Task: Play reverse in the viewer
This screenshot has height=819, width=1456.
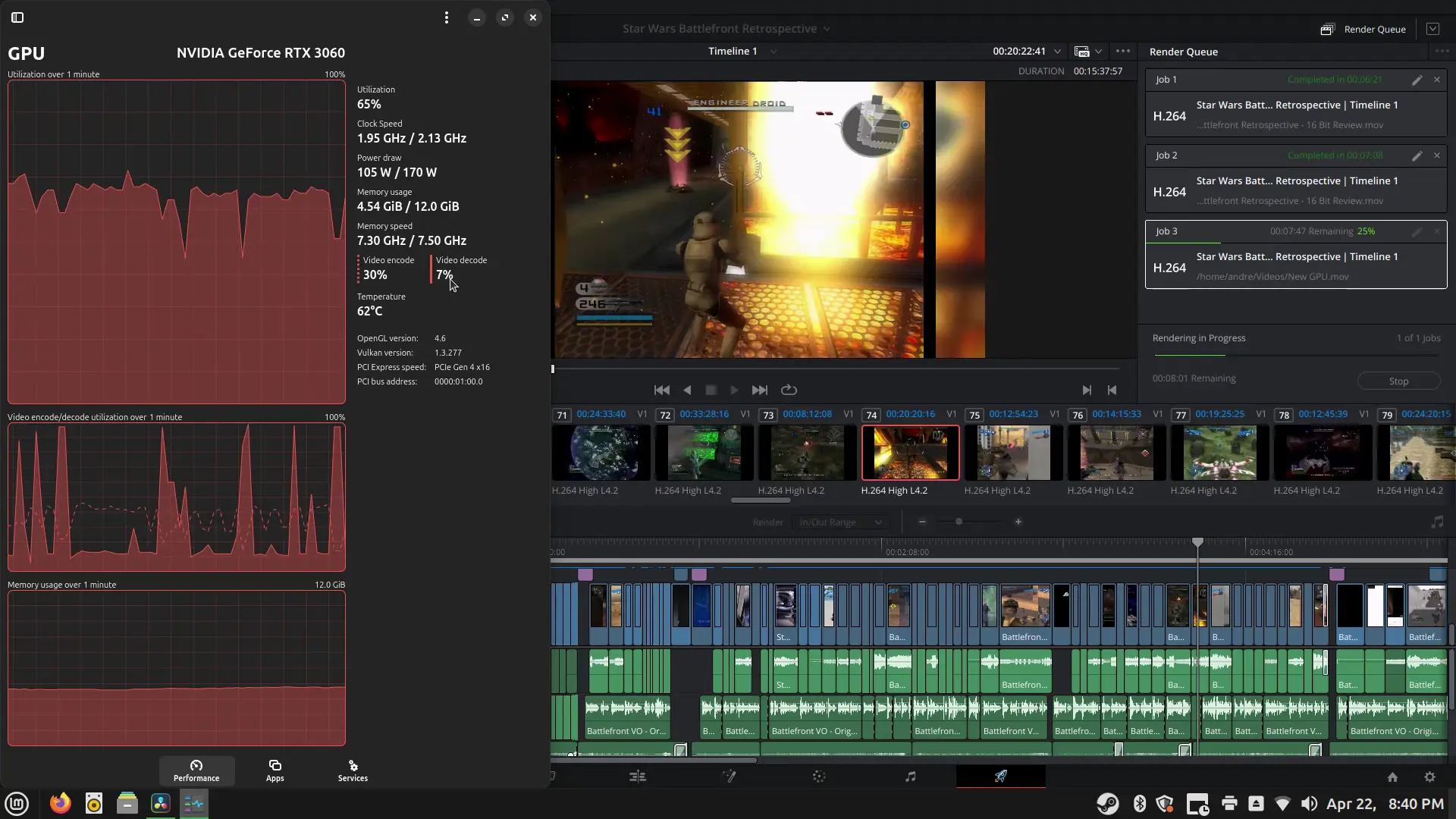Action: click(x=687, y=390)
